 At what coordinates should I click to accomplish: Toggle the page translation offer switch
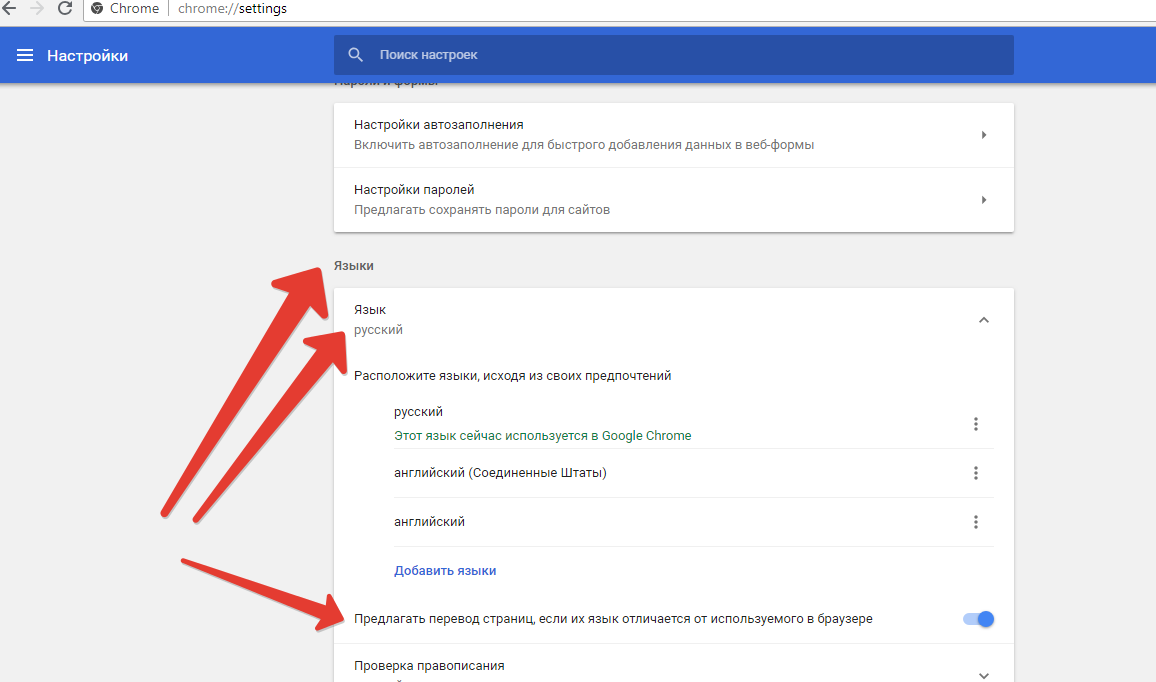pyautogui.click(x=978, y=619)
